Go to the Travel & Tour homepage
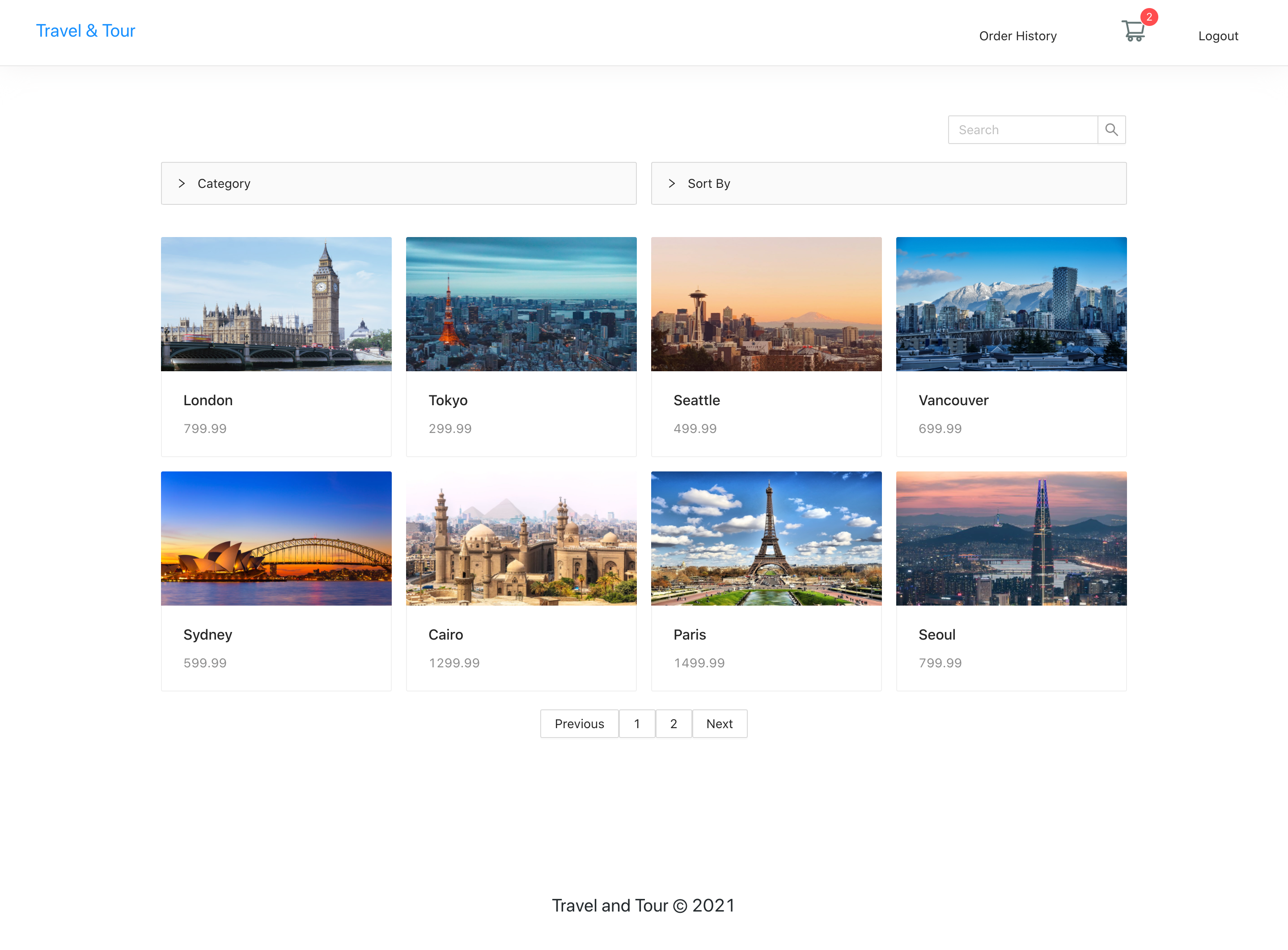The height and width of the screenshot is (950, 1288). [x=86, y=30]
